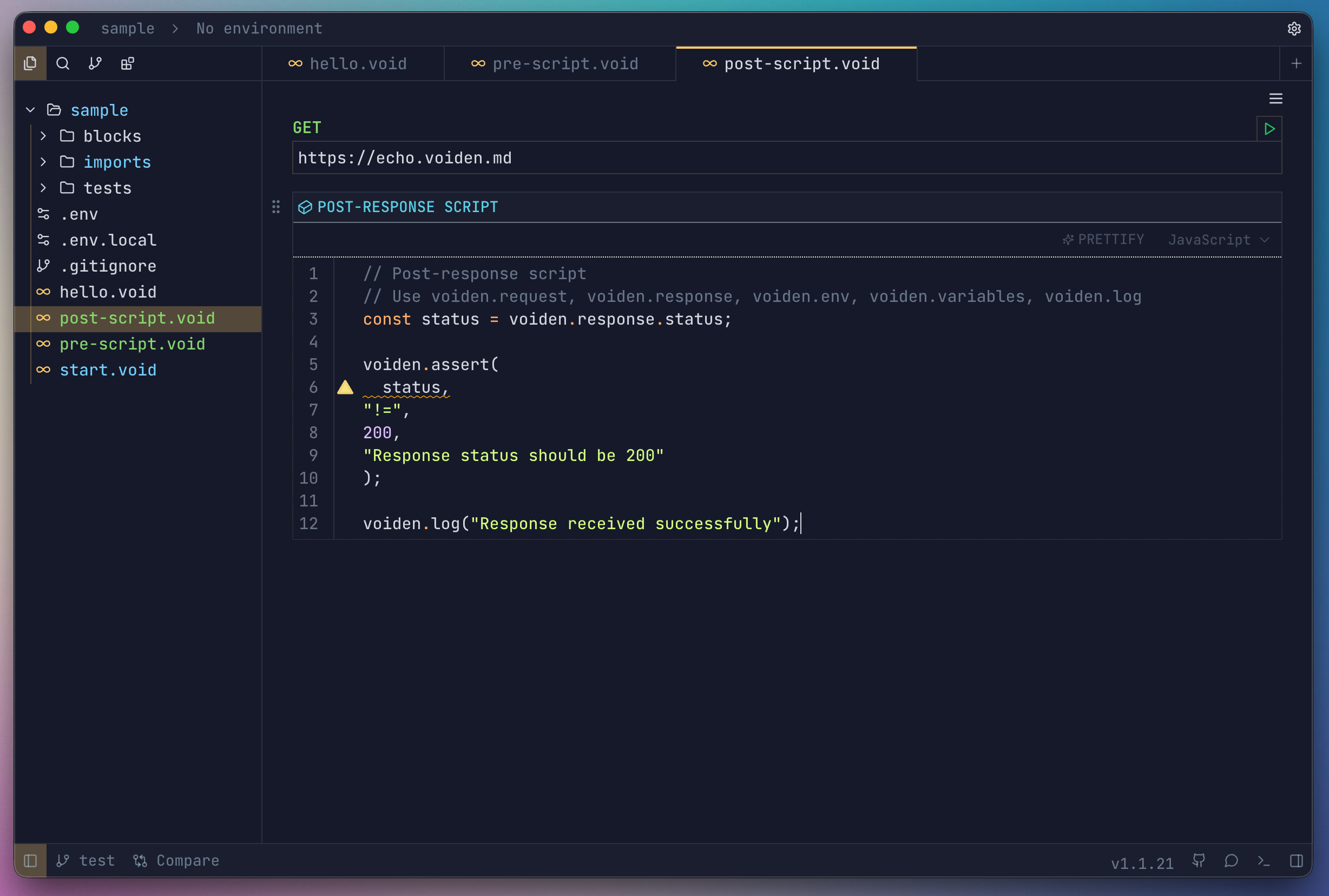Click the GitHub icon in status bar

point(1199,861)
